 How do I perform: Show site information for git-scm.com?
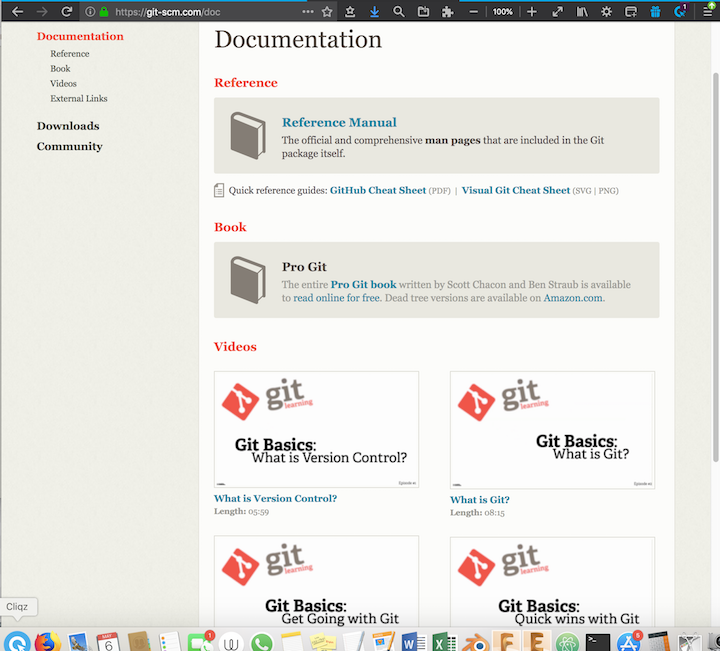click(x=90, y=11)
